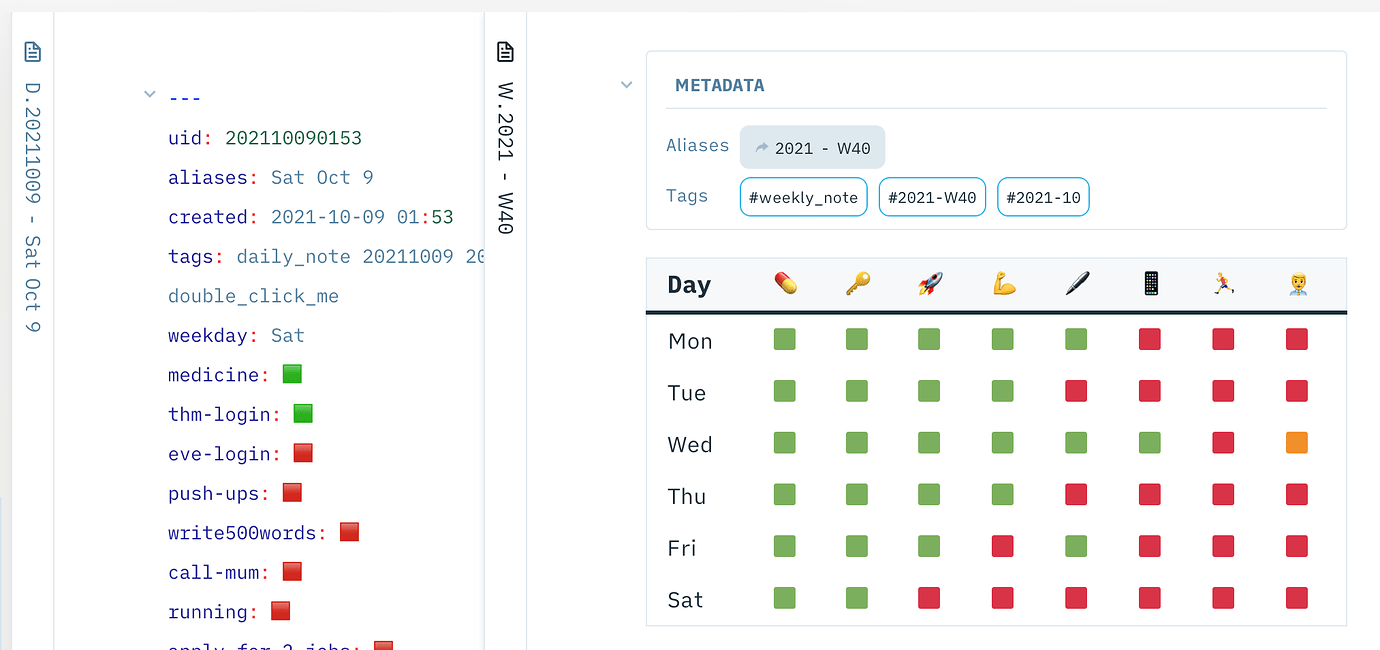Image resolution: width=1380 pixels, height=650 pixels.
Task: Click the call-mum key in the frontmatter
Action: pos(214,572)
